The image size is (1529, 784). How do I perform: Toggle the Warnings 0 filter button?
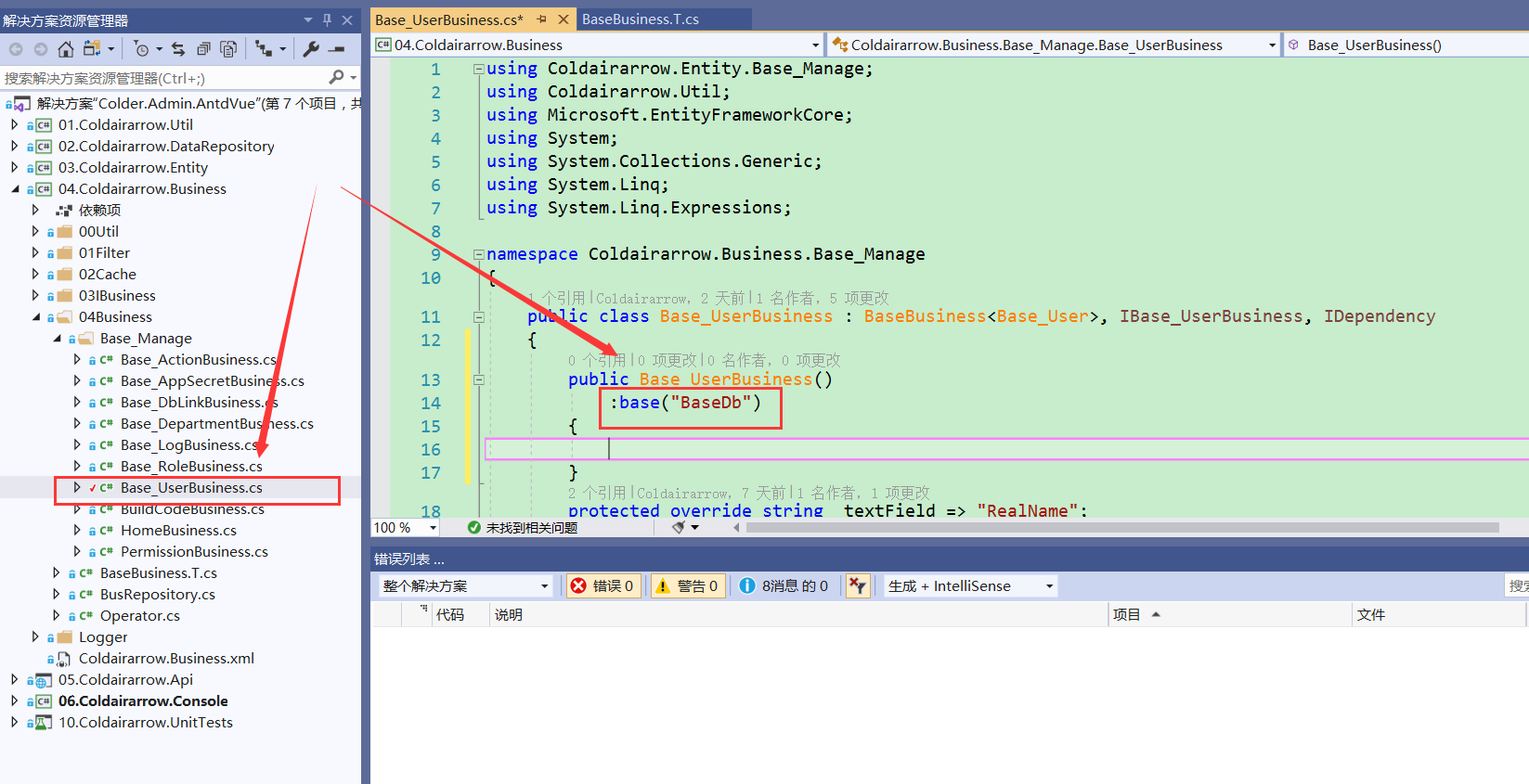(688, 585)
